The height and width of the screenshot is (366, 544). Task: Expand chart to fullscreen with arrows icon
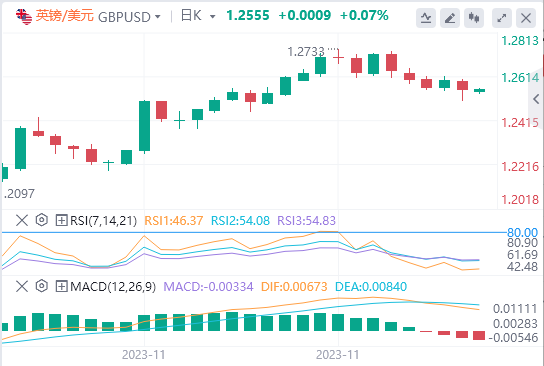coord(502,17)
